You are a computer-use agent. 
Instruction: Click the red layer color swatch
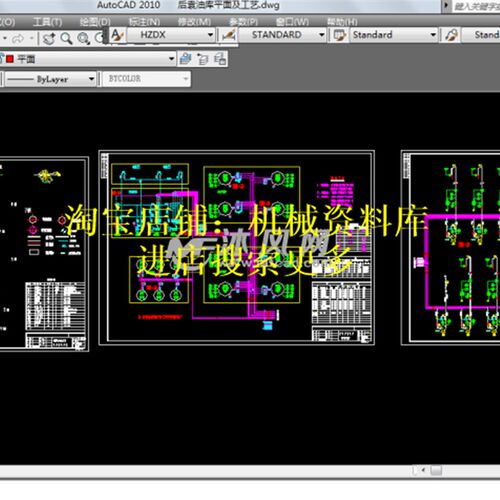[x=10, y=59]
